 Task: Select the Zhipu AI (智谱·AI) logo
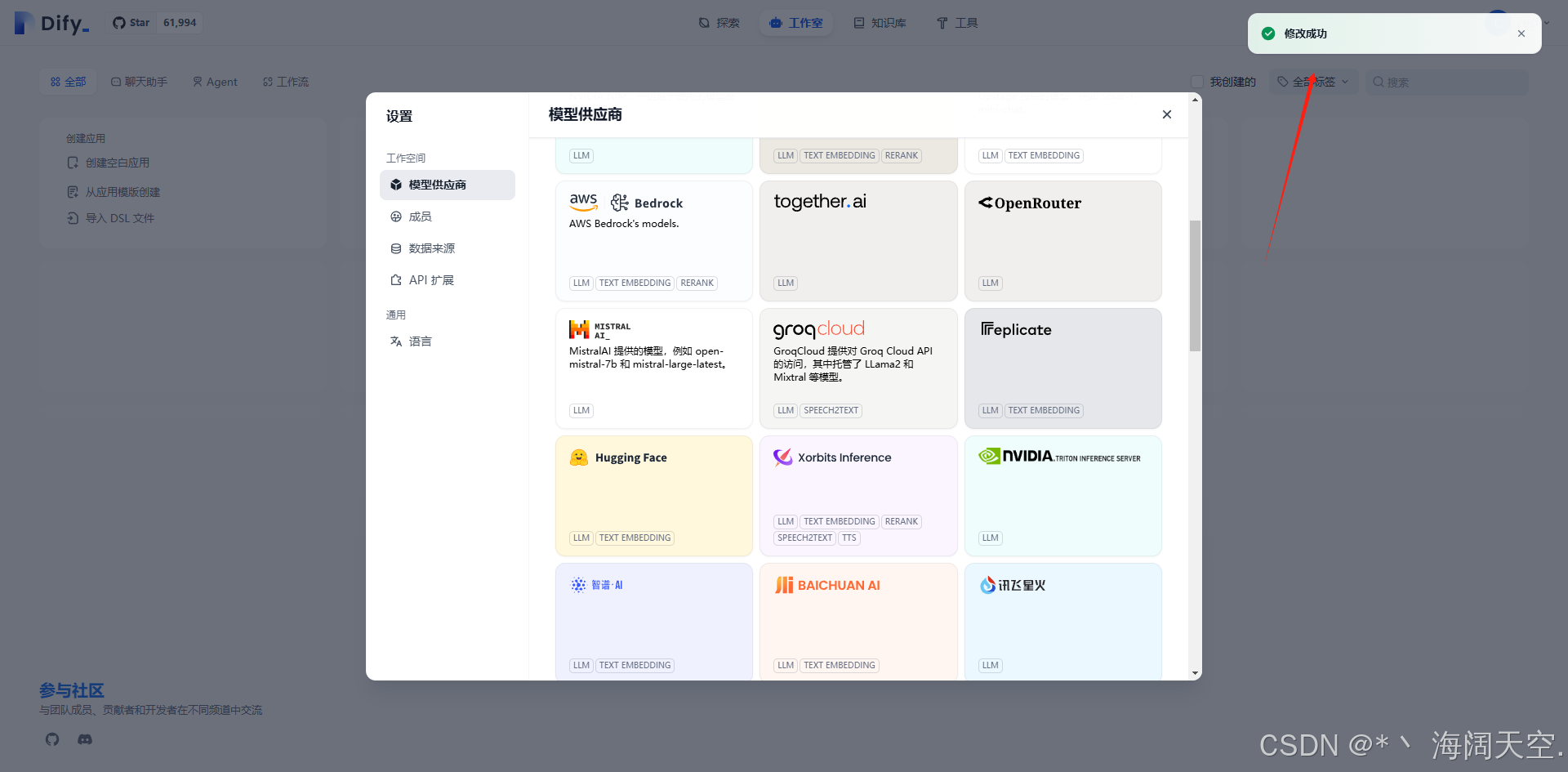pyautogui.click(x=597, y=585)
